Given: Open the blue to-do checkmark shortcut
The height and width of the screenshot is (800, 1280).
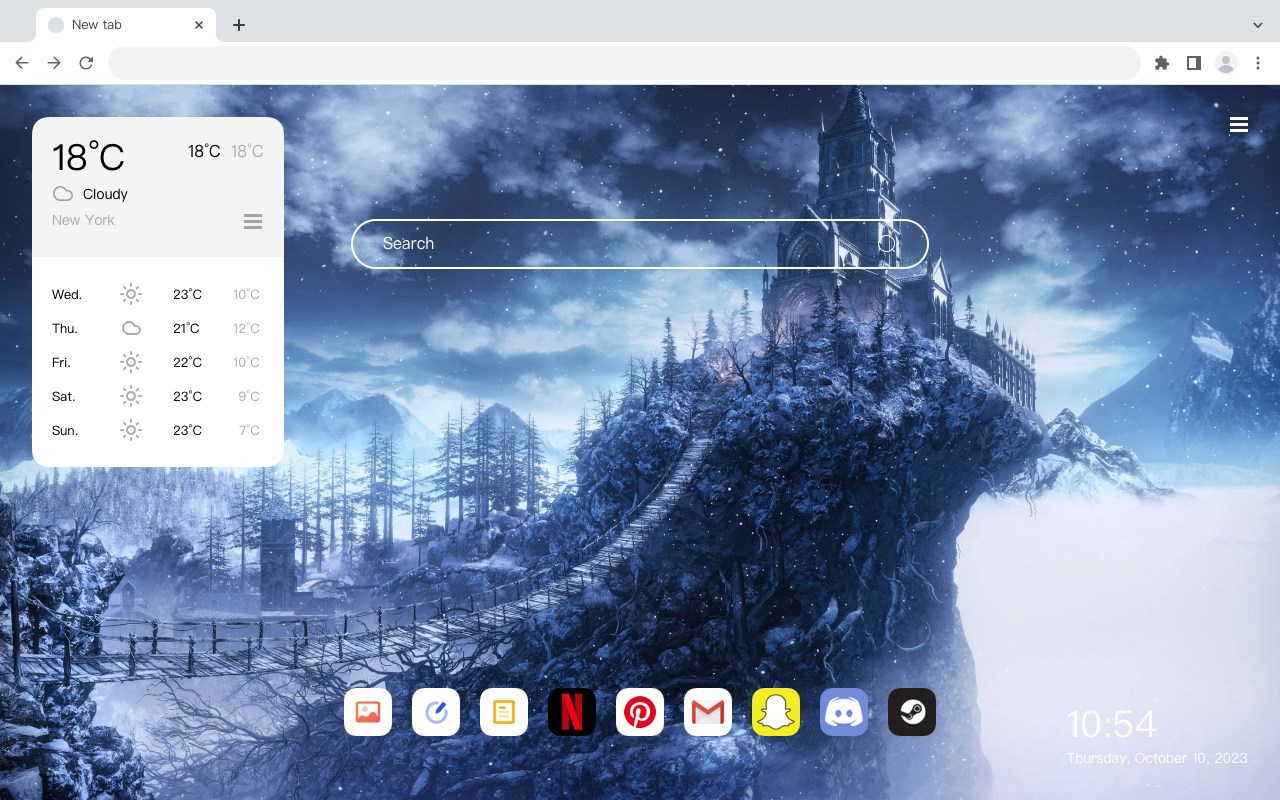Looking at the screenshot, I should 436,712.
